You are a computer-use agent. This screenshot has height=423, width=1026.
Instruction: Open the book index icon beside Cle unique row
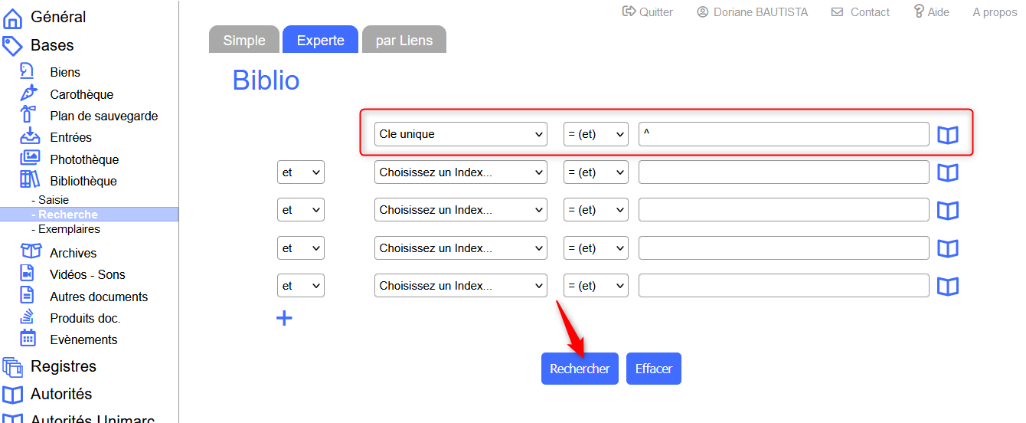click(x=947, y=135)
